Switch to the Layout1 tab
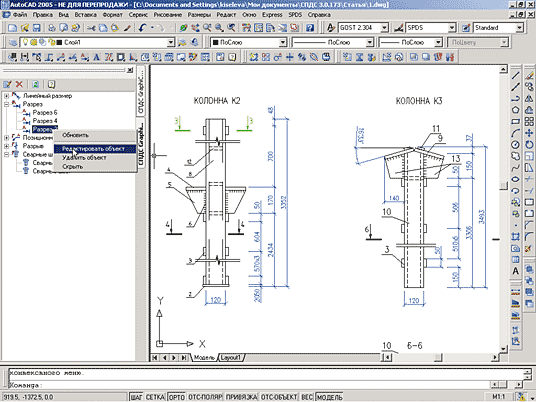The image size is (536, 402). pos(231,357)
